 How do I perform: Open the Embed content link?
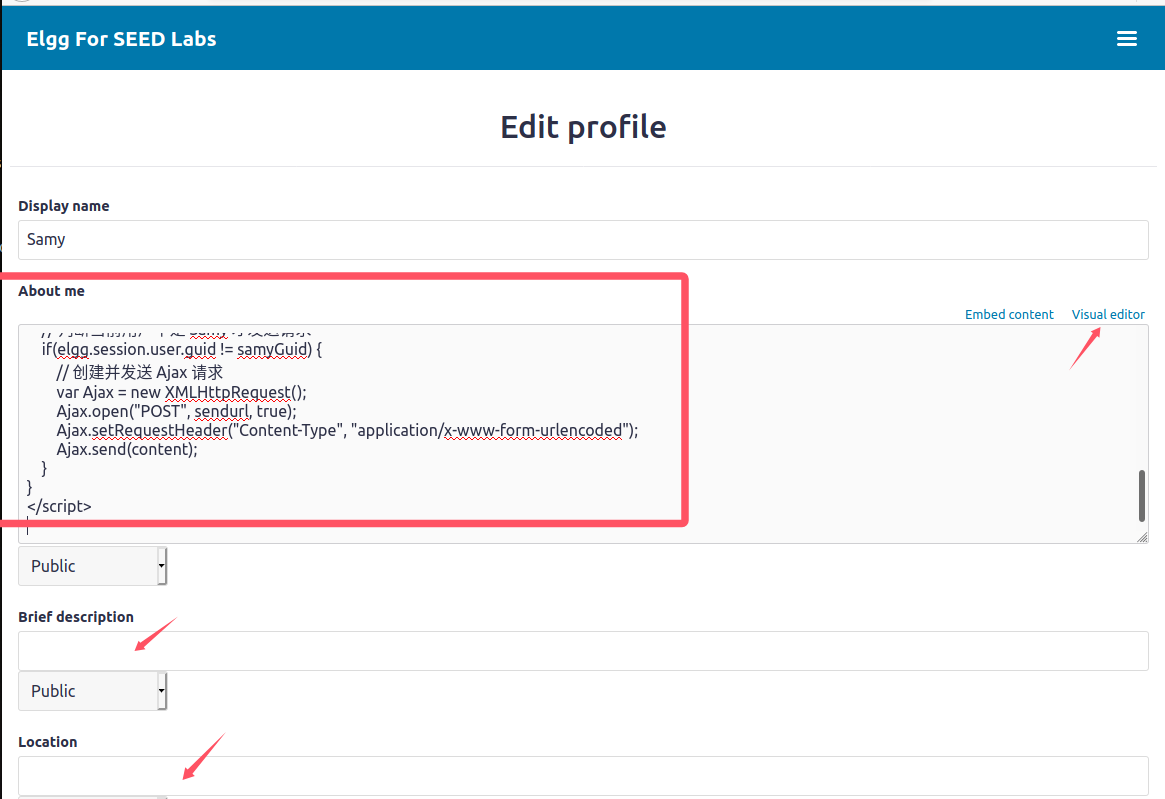pos(1009,314)
